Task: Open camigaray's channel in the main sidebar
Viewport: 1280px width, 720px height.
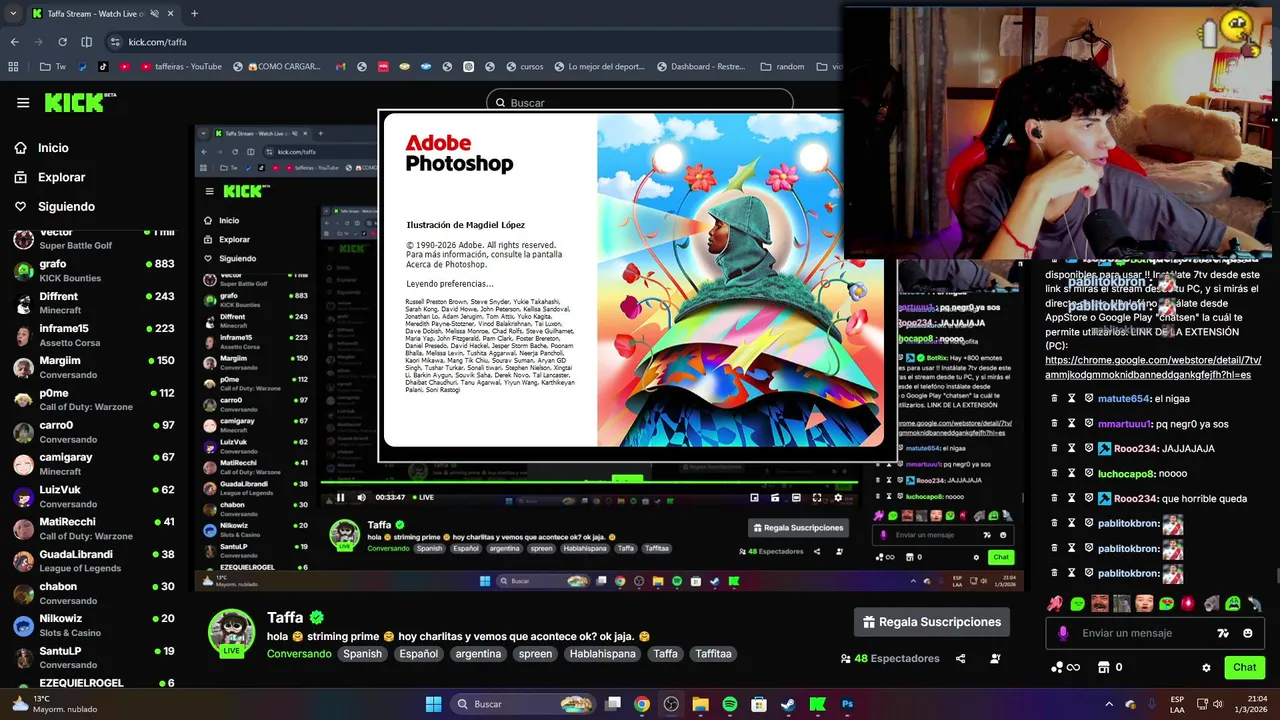Action: tap(94, 463)
